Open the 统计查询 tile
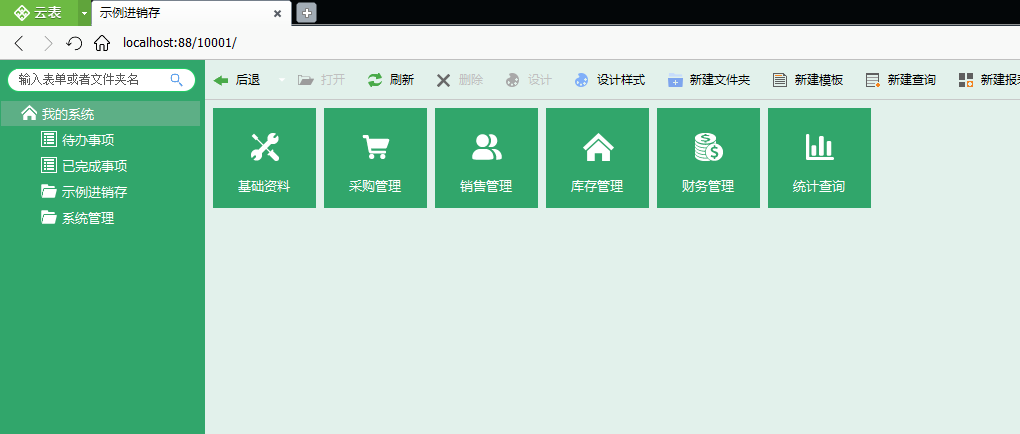The image size is (1020, 434). (819, 158)
